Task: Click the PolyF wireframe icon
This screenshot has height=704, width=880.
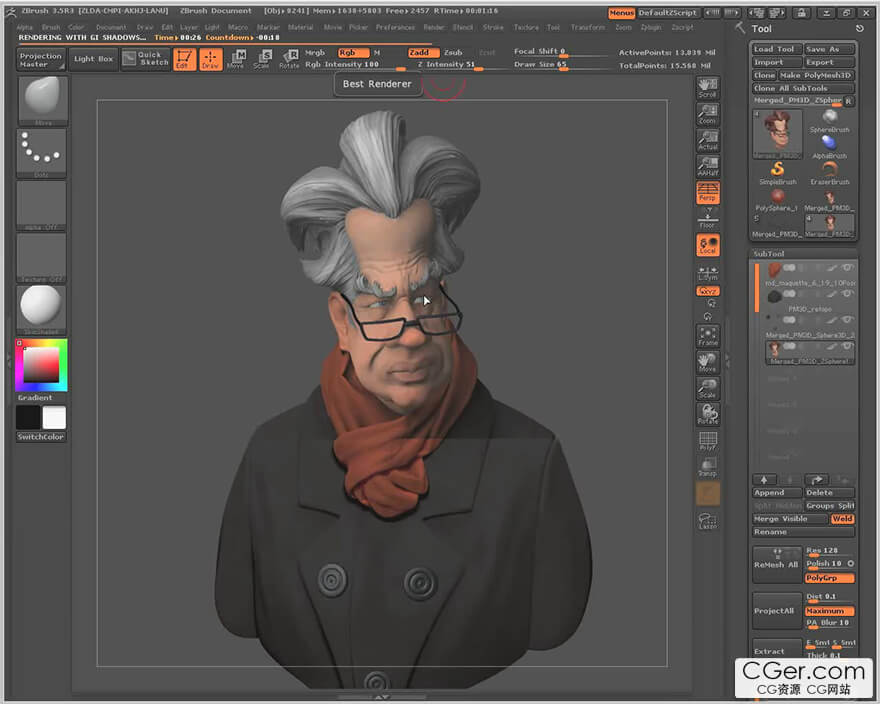Action: coord(708,441)
